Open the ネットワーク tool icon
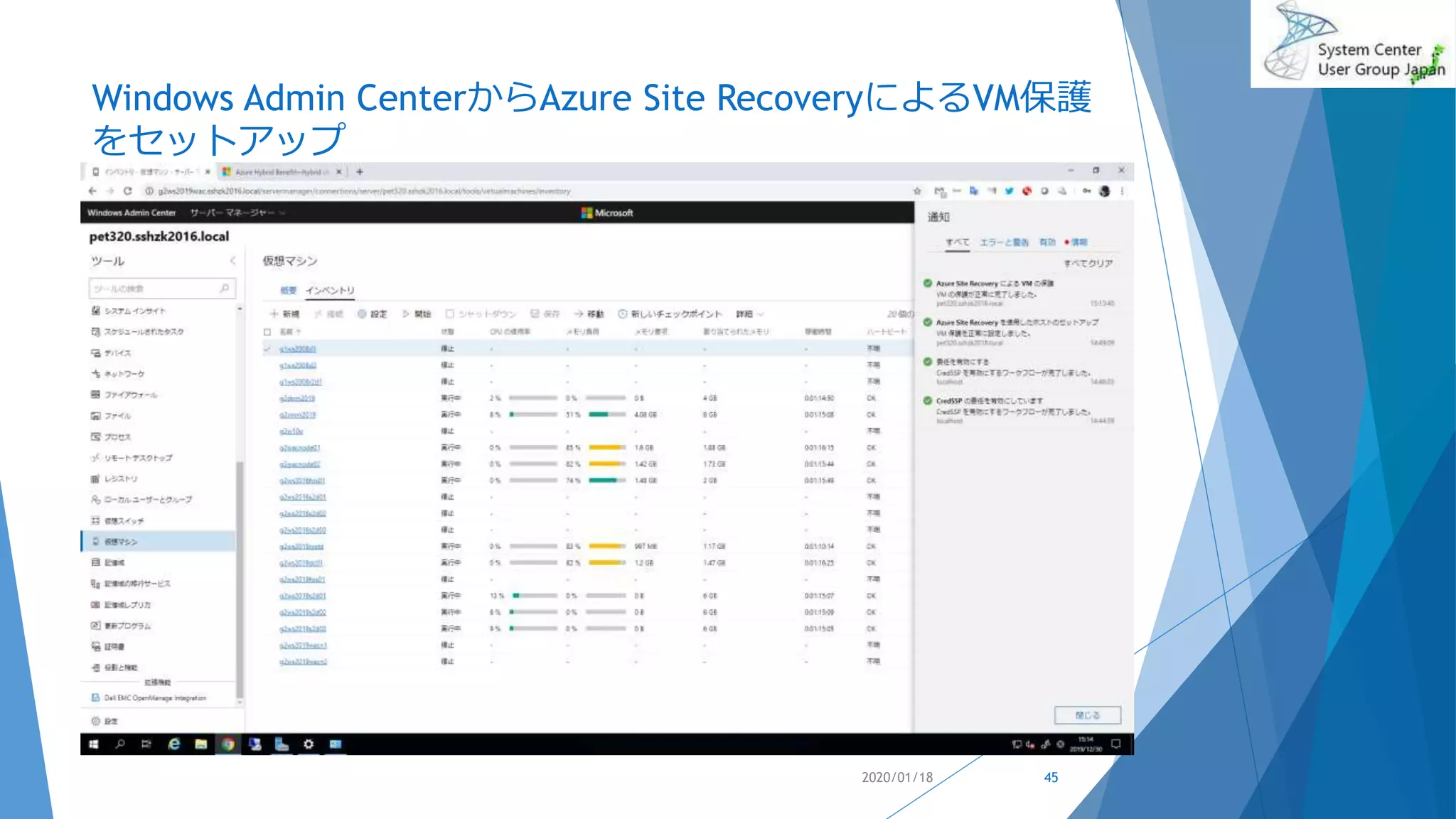This screenshot has width=1456, height=819. (x=95, y=373)
